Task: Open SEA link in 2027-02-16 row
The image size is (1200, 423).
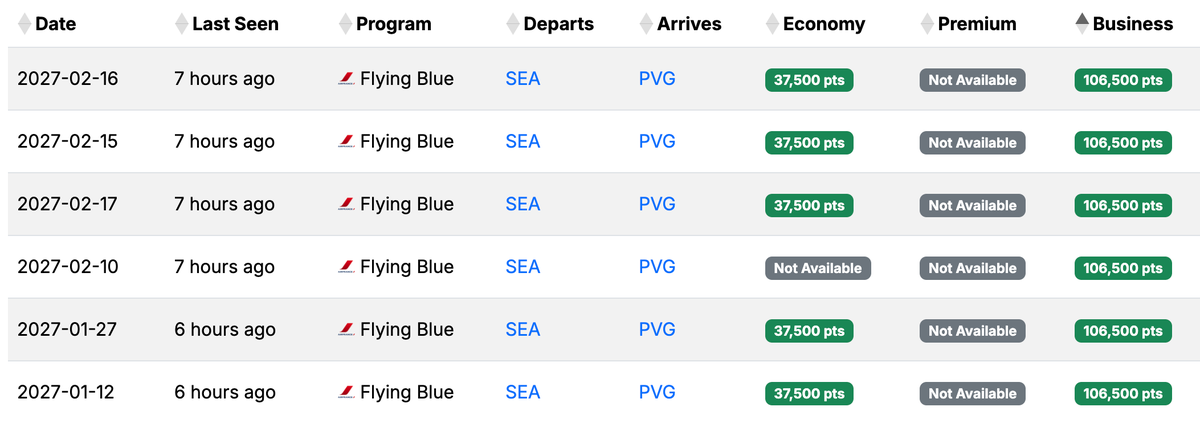Action: [x=522, y=79]
